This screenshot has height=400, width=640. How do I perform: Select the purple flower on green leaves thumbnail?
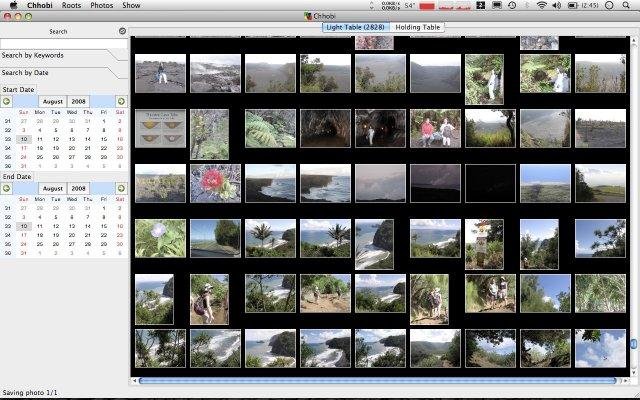160,238
